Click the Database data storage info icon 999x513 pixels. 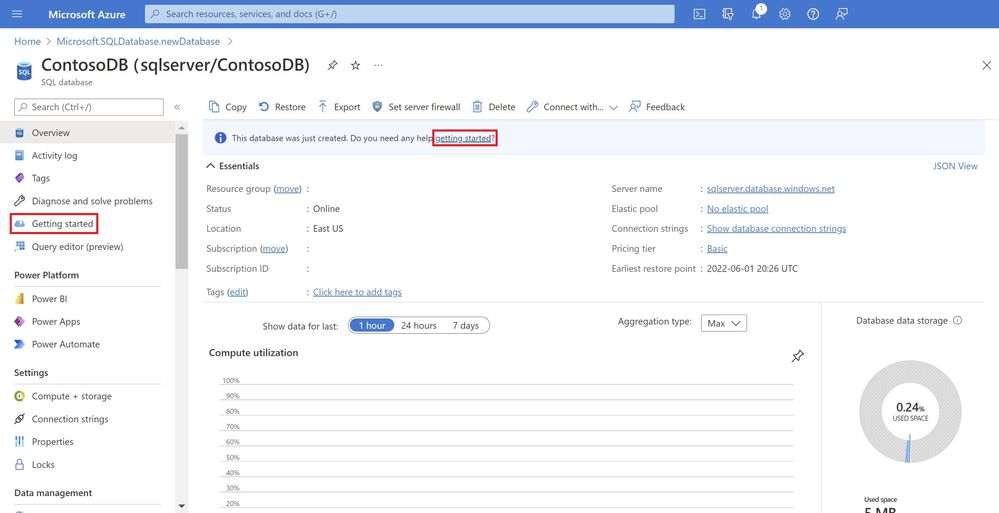957,321
